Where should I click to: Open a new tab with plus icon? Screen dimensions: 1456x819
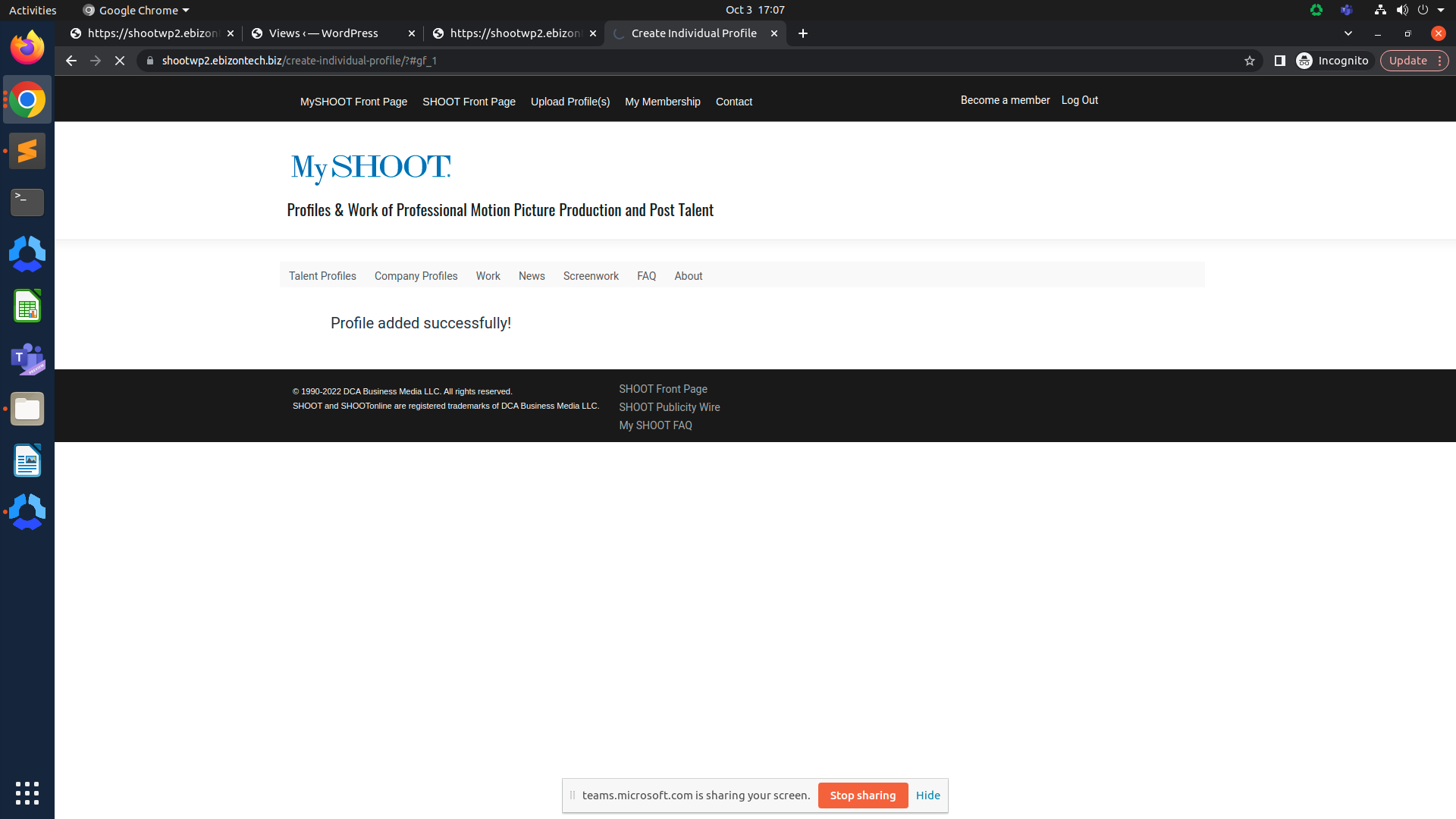803,33
